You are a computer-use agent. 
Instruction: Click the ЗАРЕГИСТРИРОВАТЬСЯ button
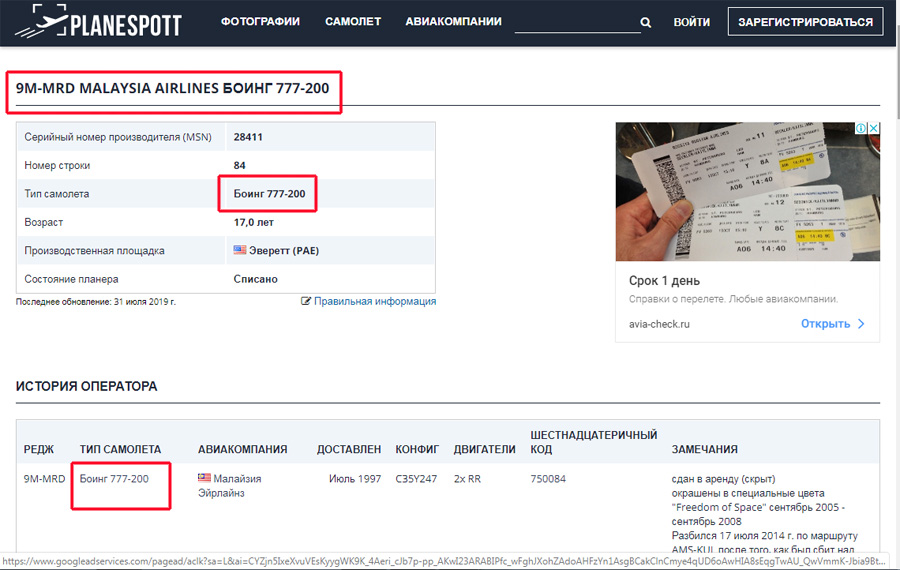pos(805,22)
